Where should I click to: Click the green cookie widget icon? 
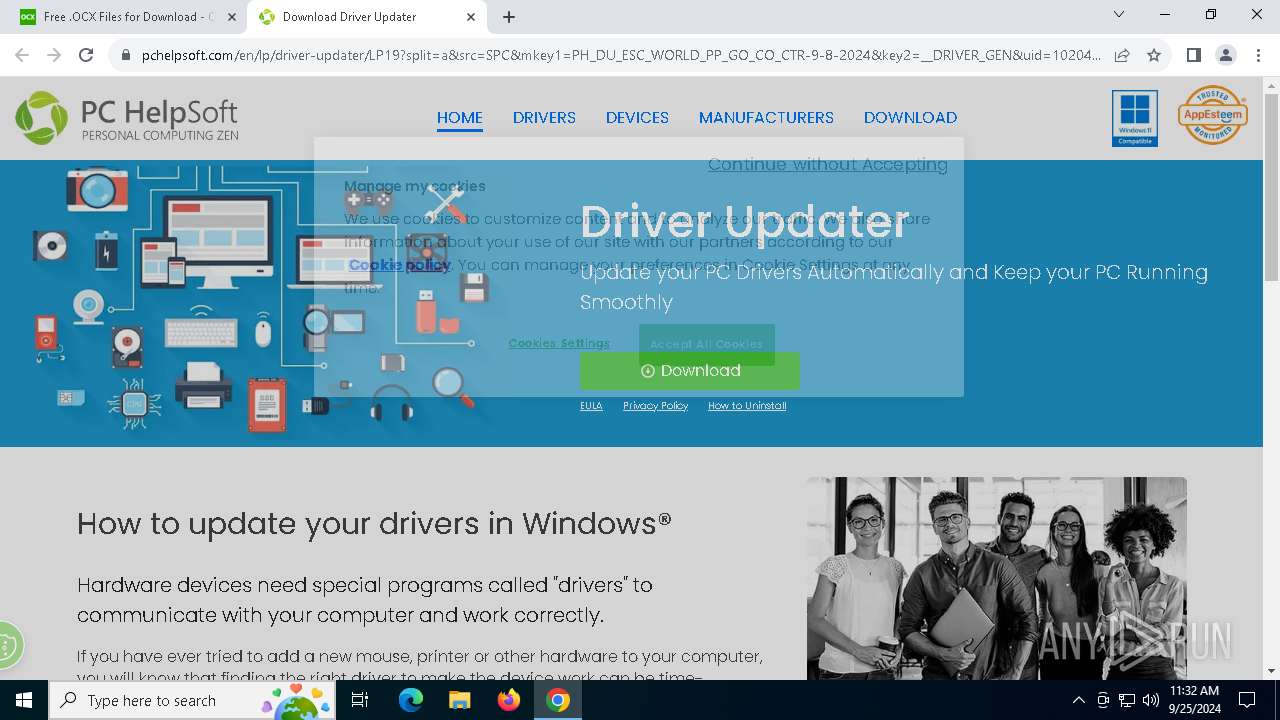click(8, 645)
